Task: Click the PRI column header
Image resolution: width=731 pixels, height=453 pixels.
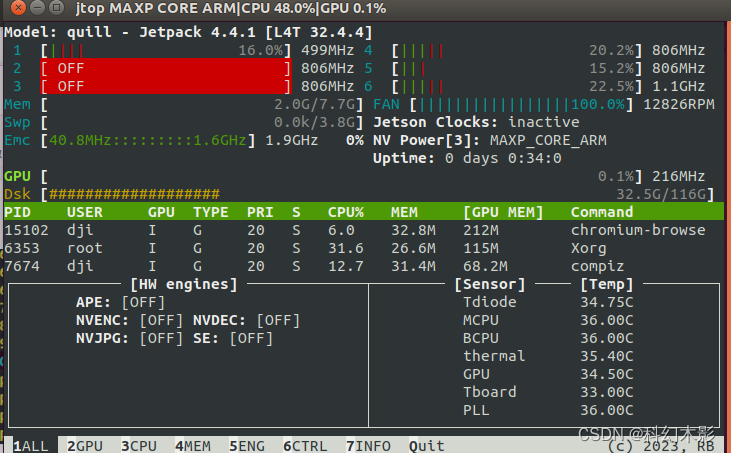Action: (260, 212)
